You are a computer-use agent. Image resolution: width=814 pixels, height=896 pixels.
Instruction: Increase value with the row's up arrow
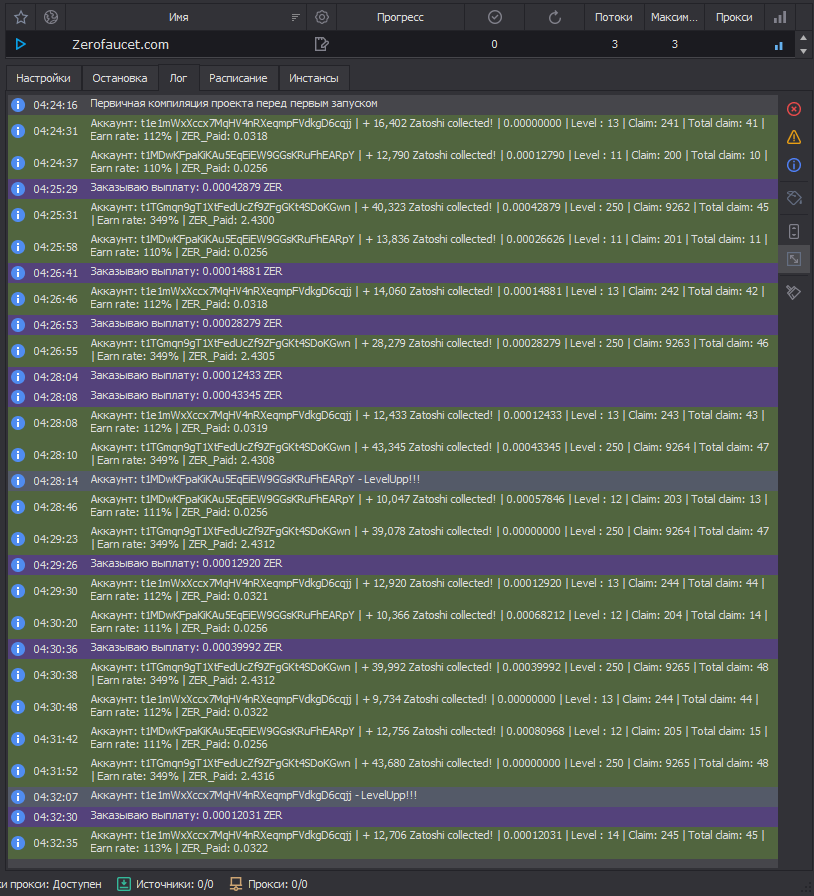click(802, 38)
